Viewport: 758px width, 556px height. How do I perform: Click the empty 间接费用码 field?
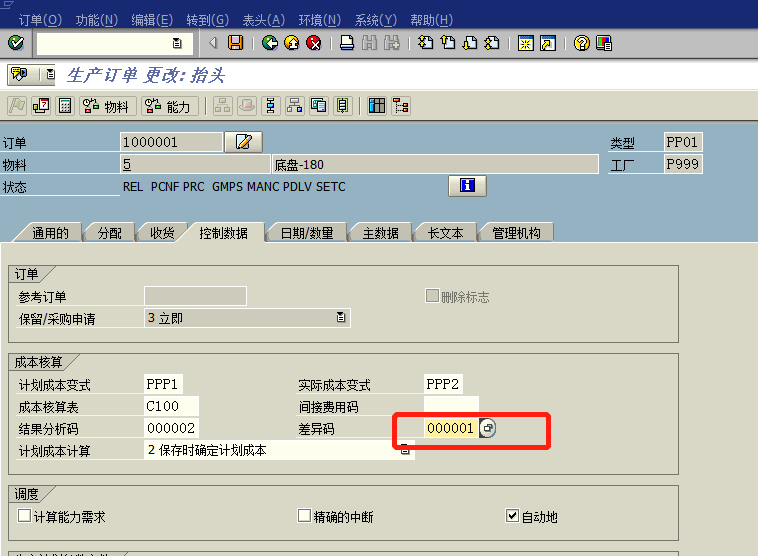(451, 406)
